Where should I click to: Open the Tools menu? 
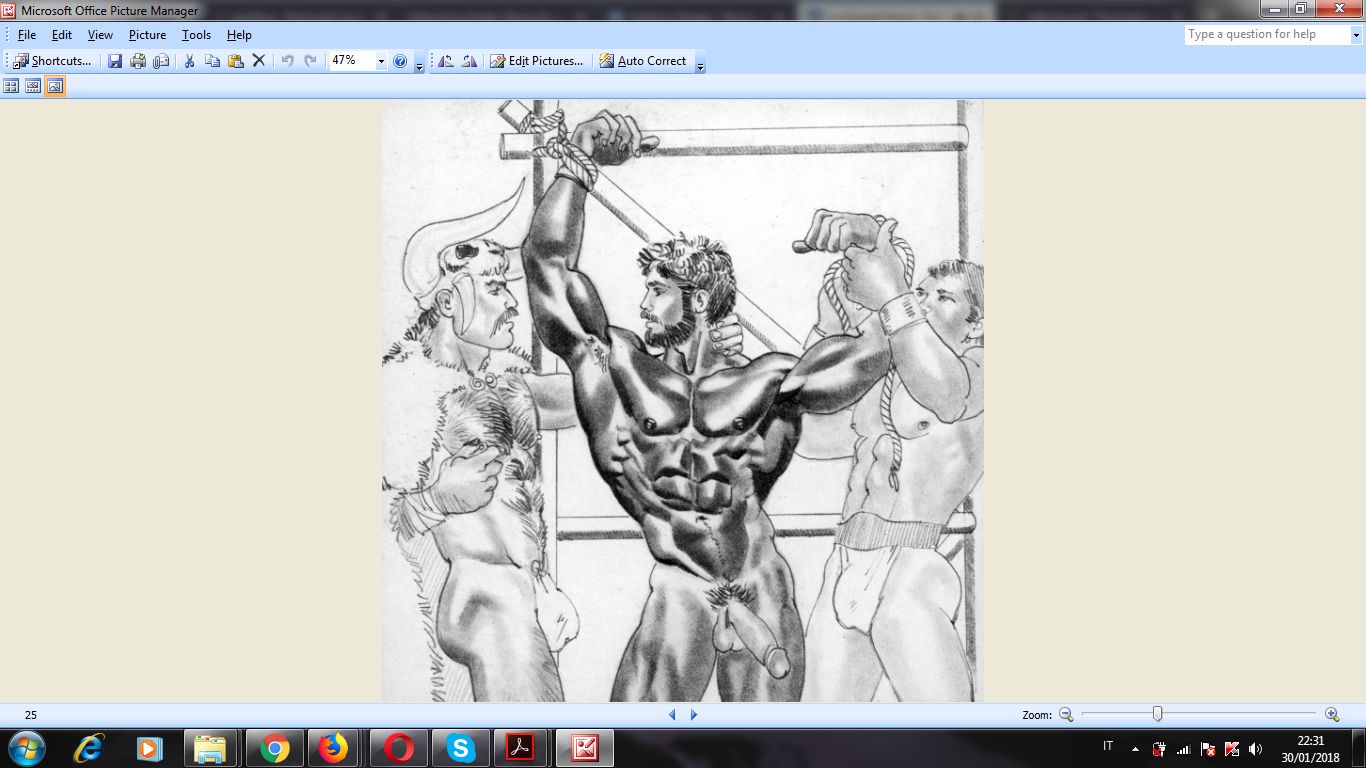pos(196,35)
